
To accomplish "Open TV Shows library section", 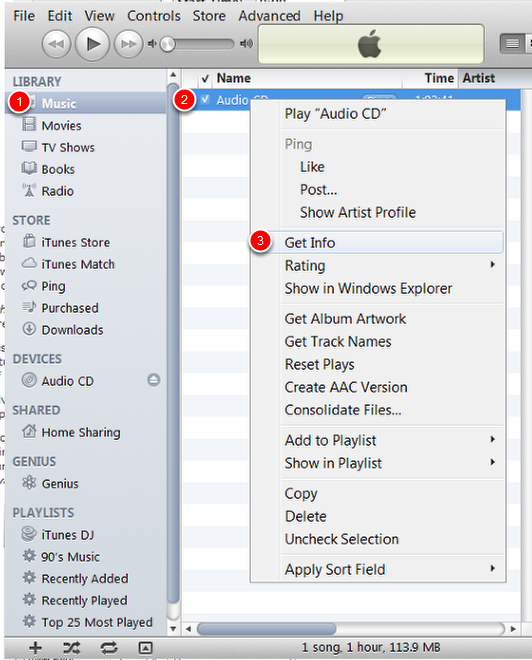I will [68, 147].
